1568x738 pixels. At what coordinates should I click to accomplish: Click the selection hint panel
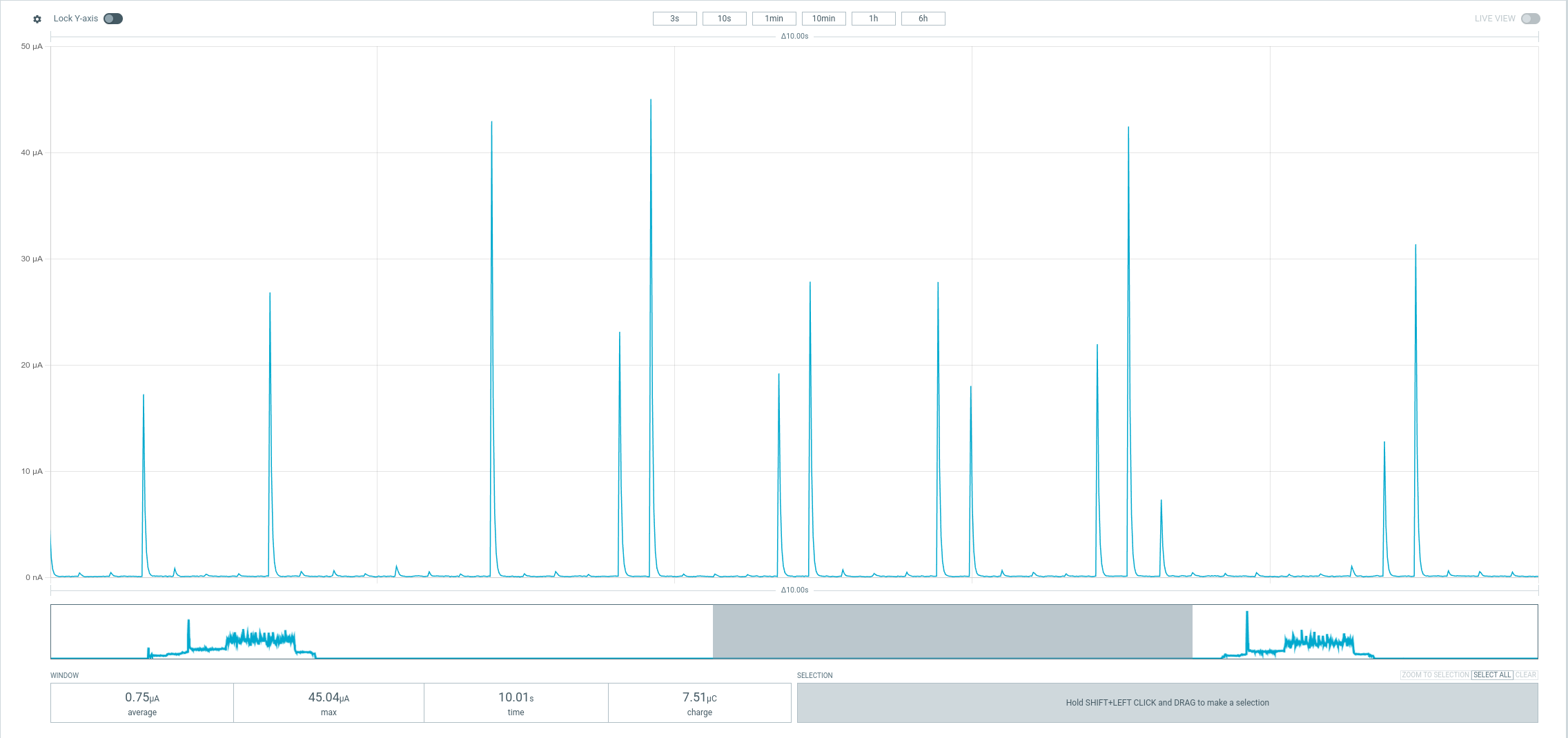1167,703
